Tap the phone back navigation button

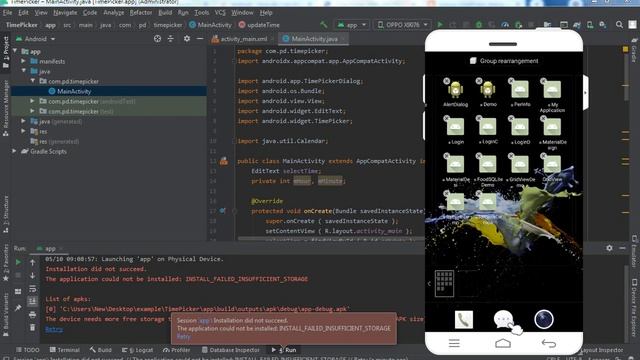[549, 343]
